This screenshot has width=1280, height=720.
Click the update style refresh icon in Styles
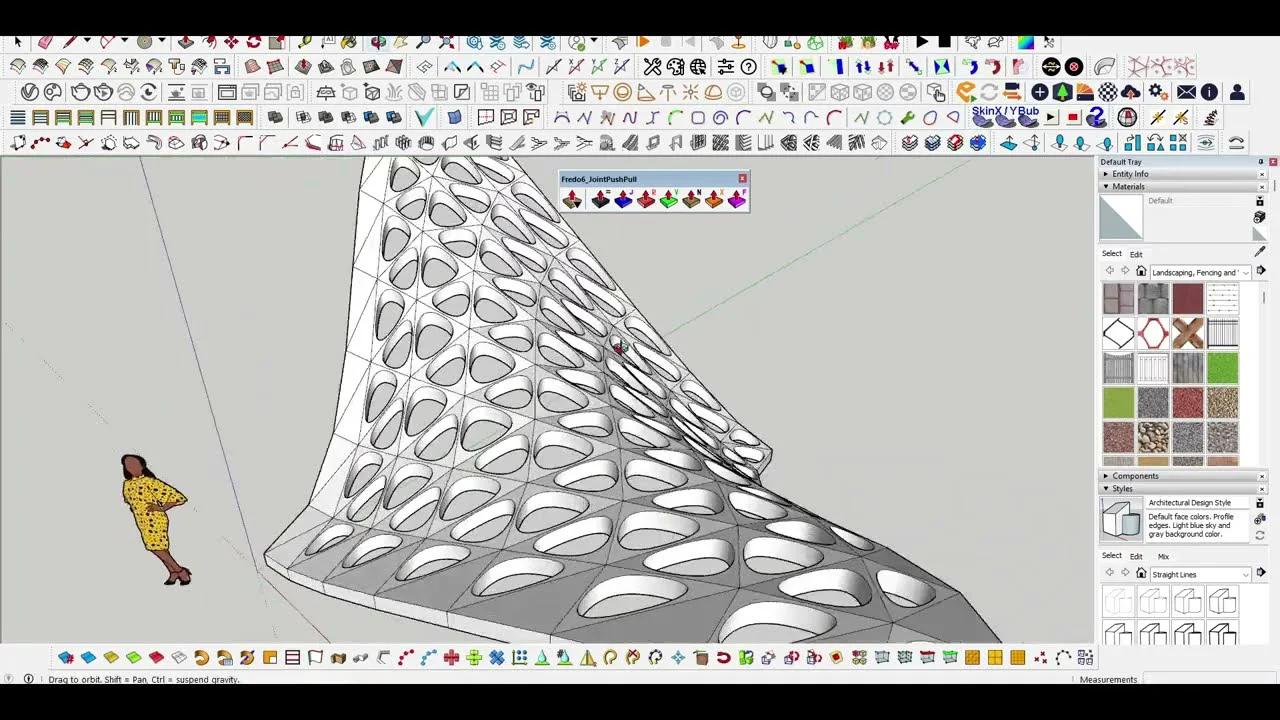click(x=1258, y=535)
